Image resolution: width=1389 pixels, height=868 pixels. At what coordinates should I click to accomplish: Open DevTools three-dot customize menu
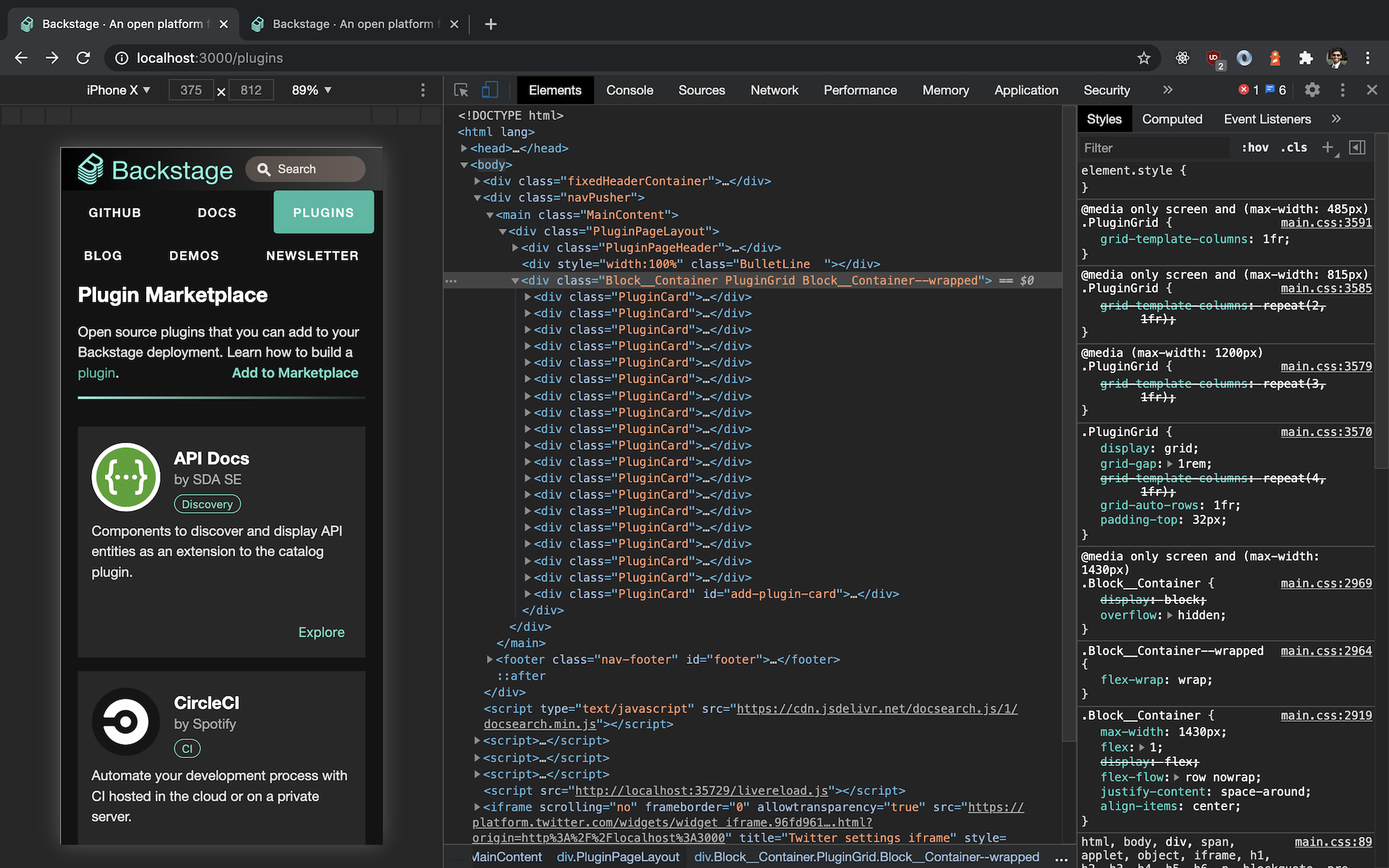click(x=1343, y=90)
